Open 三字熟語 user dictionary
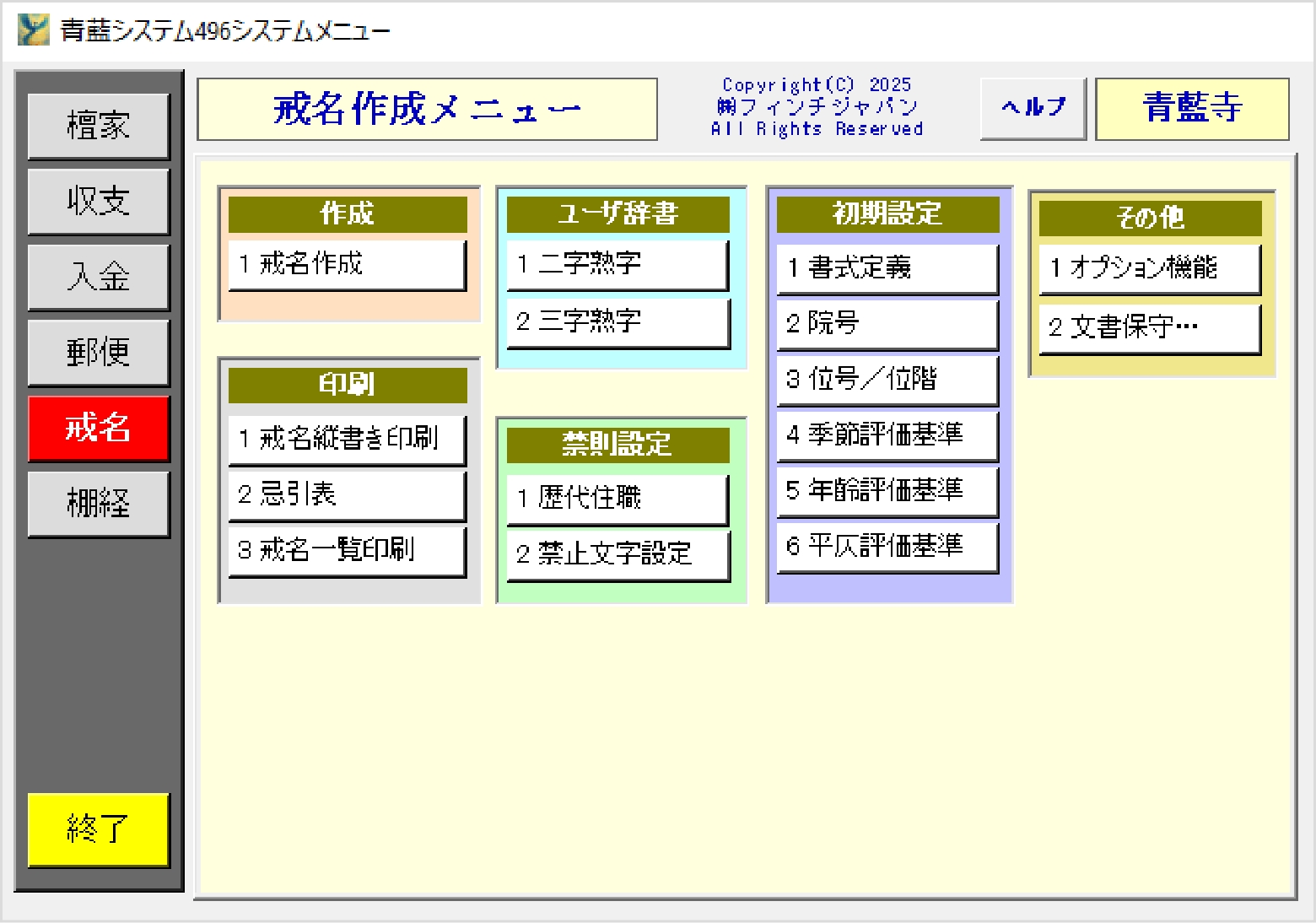The height and width of the screenshot is (923, 1316). point(618,321)
